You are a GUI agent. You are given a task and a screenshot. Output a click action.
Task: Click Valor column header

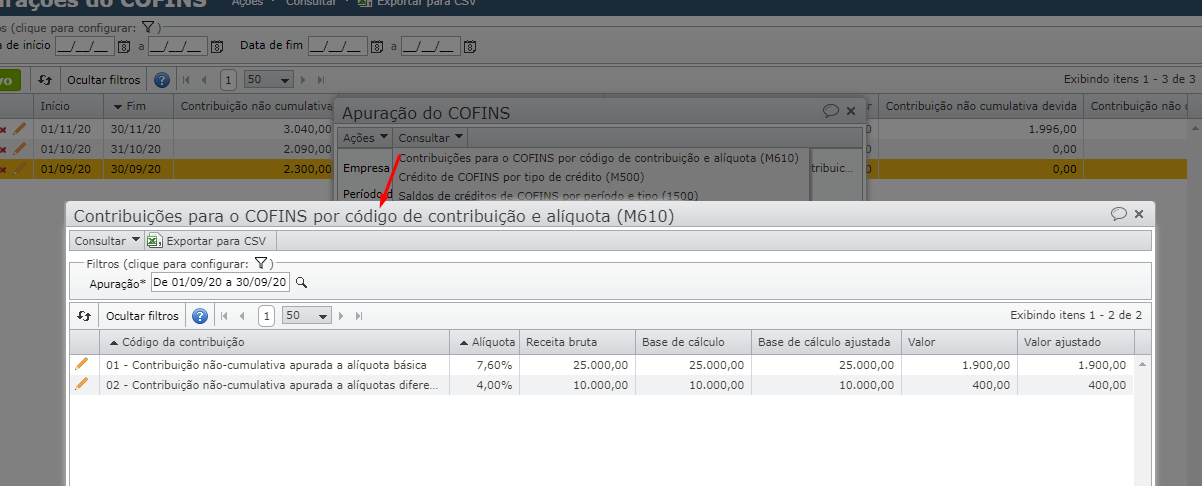pyautogui.click(x=959, y=342)
